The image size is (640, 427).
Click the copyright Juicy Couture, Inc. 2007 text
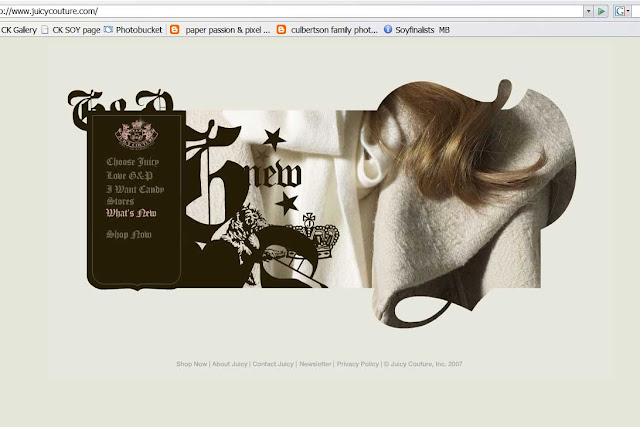(x=423, y=364)
